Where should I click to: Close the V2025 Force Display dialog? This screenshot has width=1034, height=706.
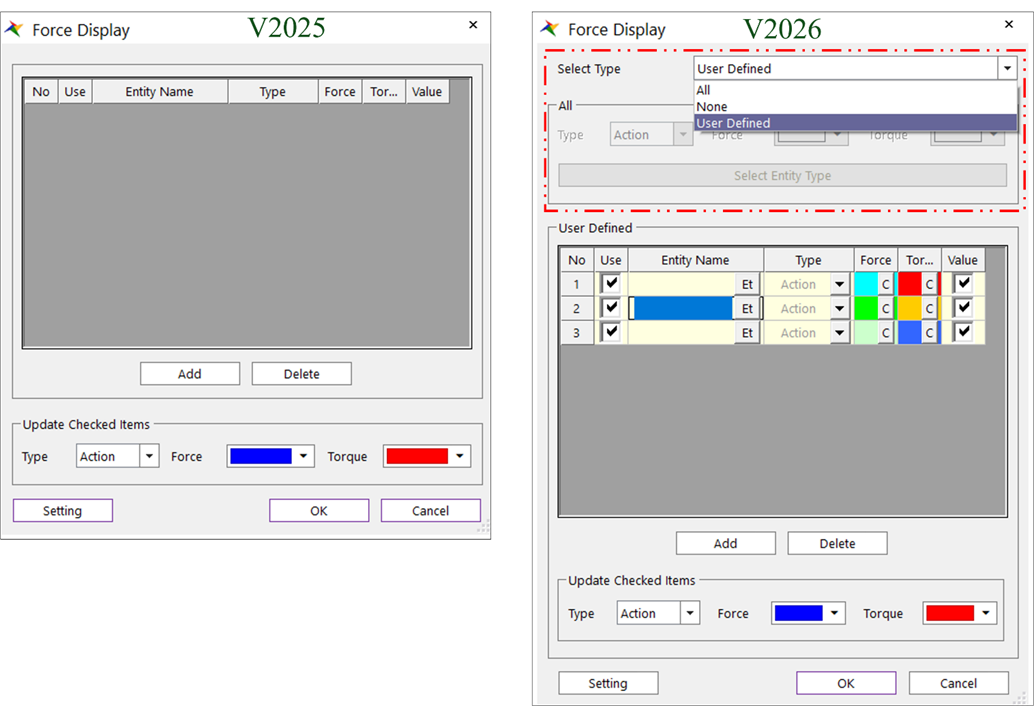coord(473,25)
